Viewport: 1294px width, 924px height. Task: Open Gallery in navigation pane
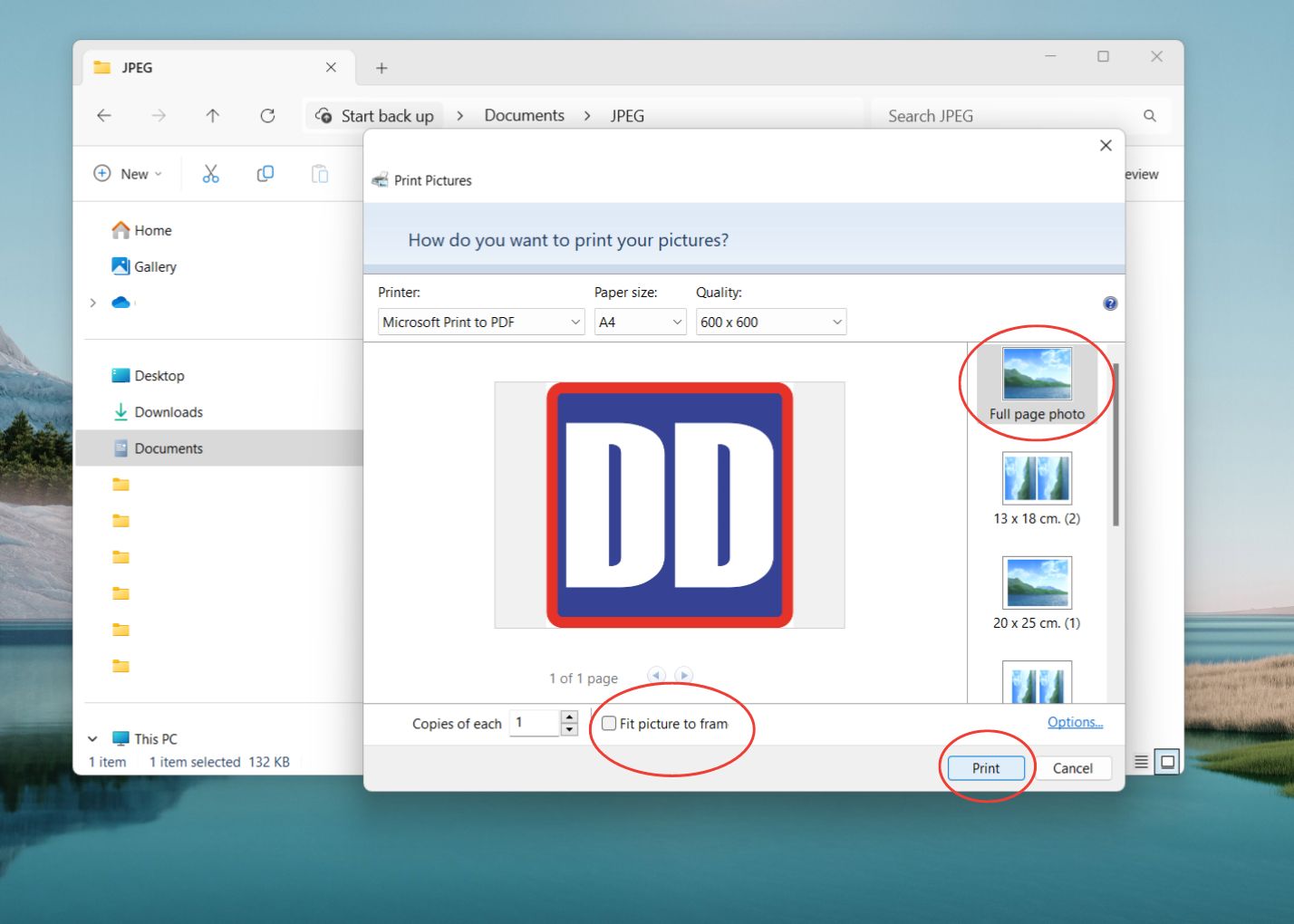click(144, 266)
